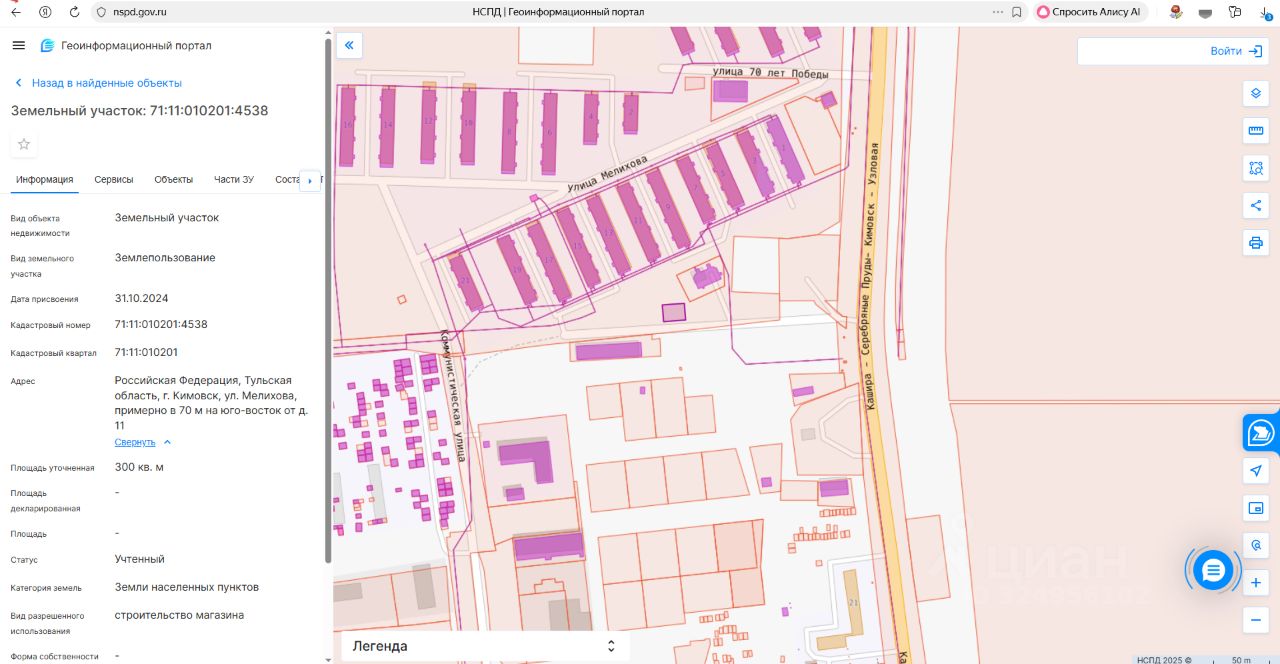This screenshot has width=1280, height=664.
Task: Click the side panel scrollbar
Action: pos(328,300)
